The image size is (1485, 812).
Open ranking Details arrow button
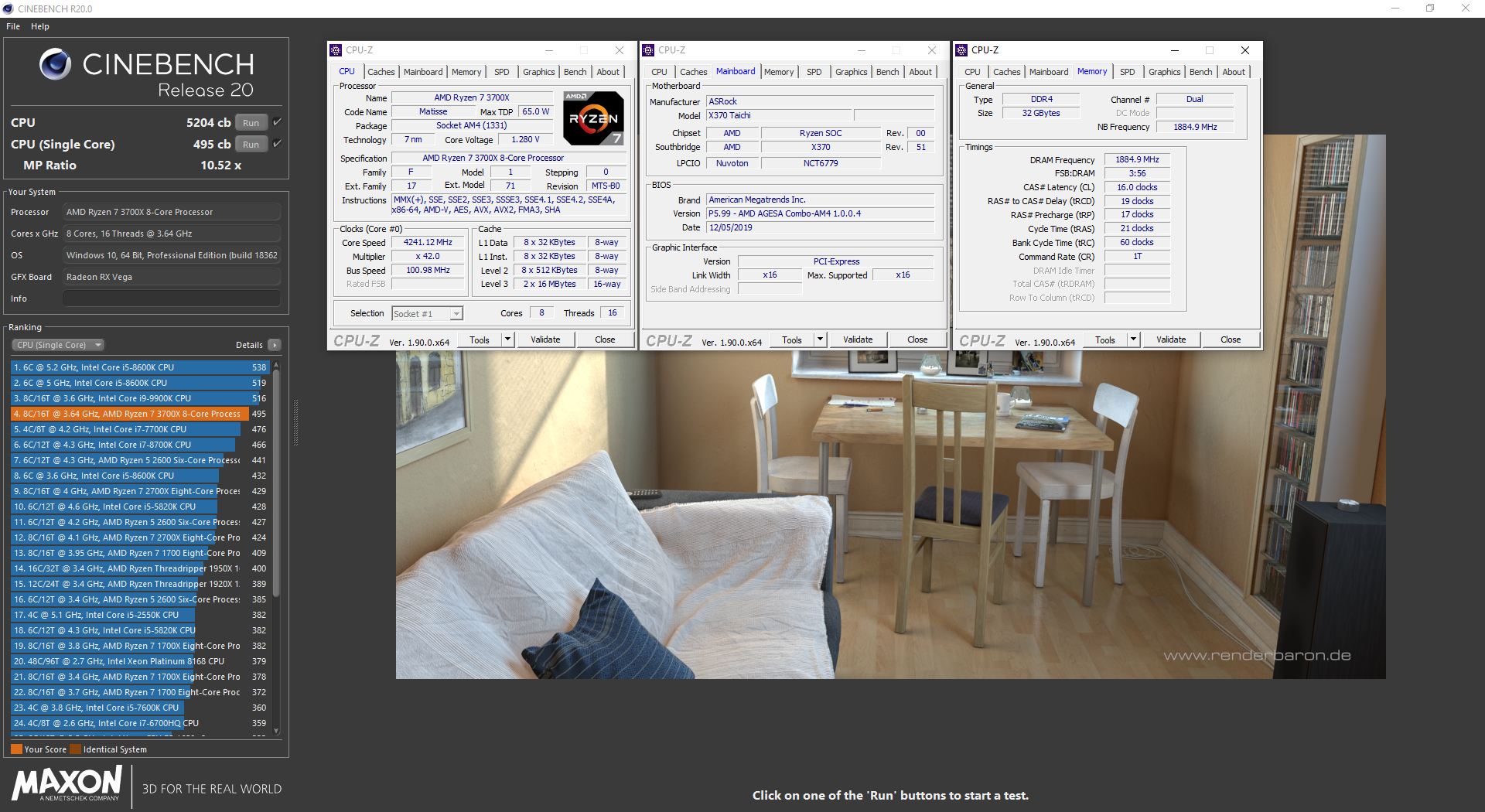pos(275,345)
